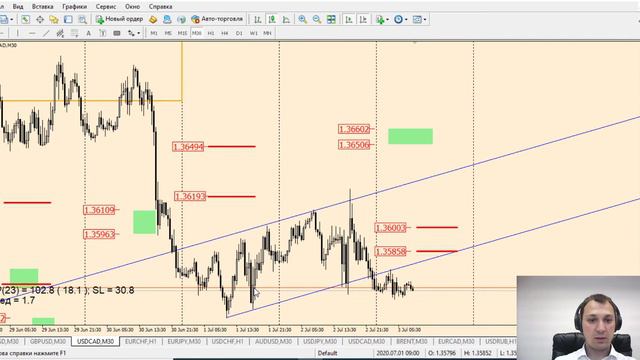Open the Сервис menu
Image resolution: width=640 pixels, height=360 pixels.
tap(106, 7)
